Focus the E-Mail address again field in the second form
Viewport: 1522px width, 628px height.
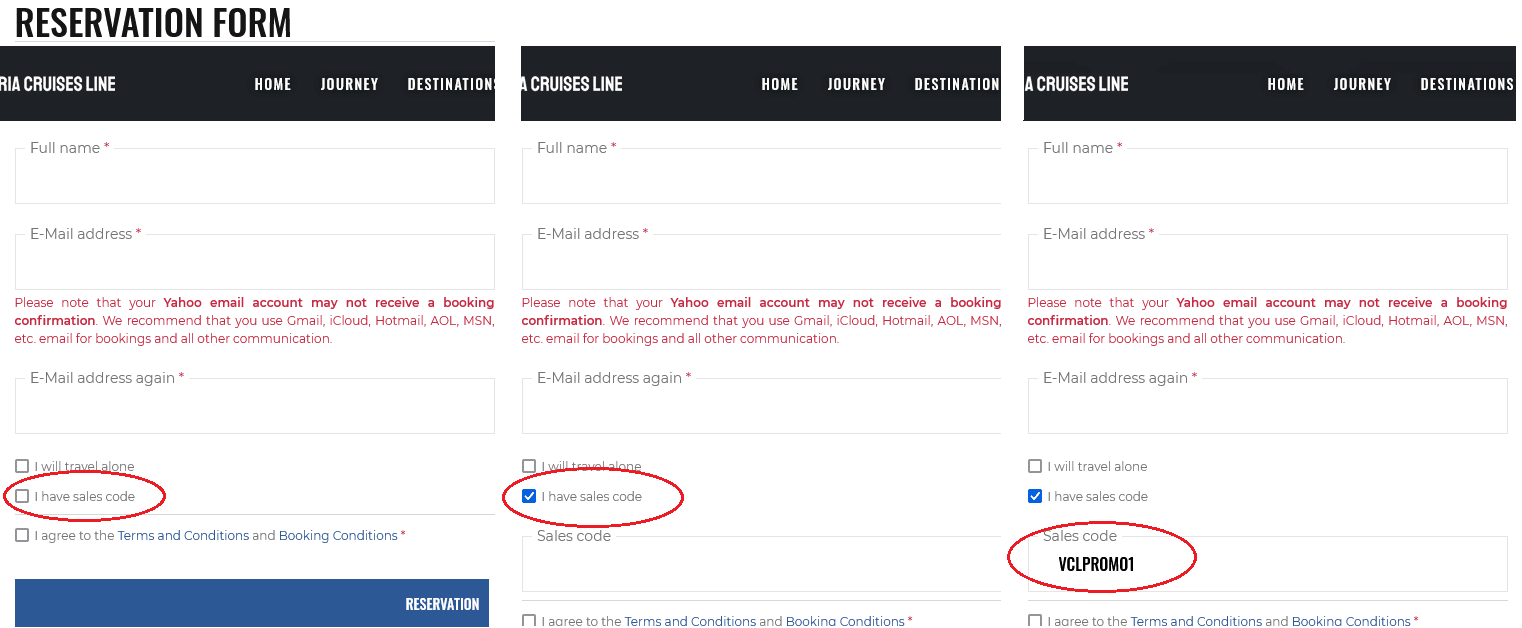761,406
